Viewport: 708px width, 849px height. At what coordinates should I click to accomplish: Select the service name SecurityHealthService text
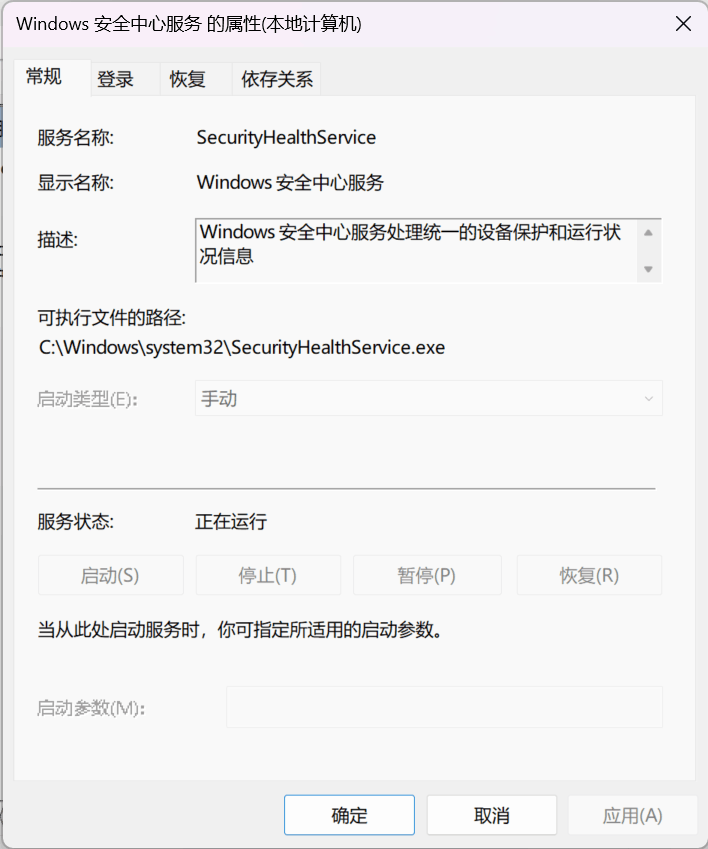(286, 138)
